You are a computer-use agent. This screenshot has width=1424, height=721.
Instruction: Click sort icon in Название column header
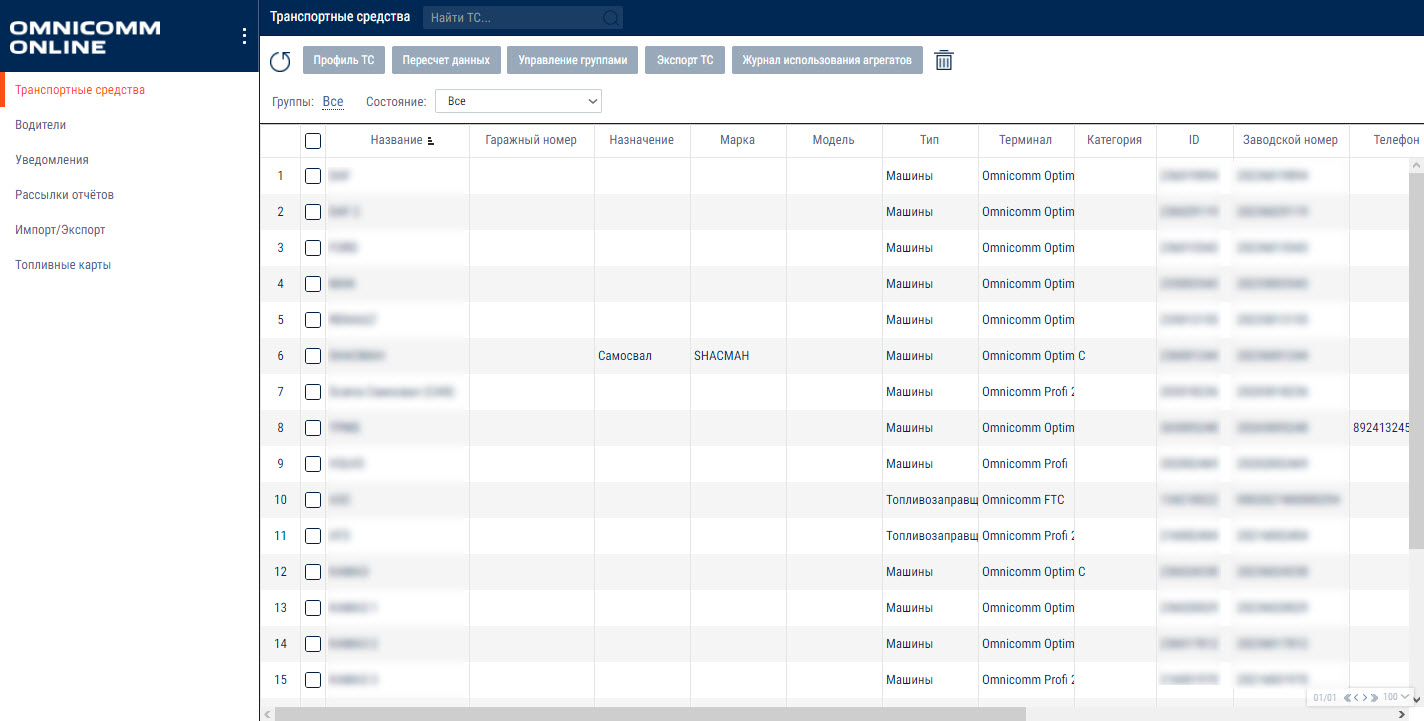click(431, 141)
